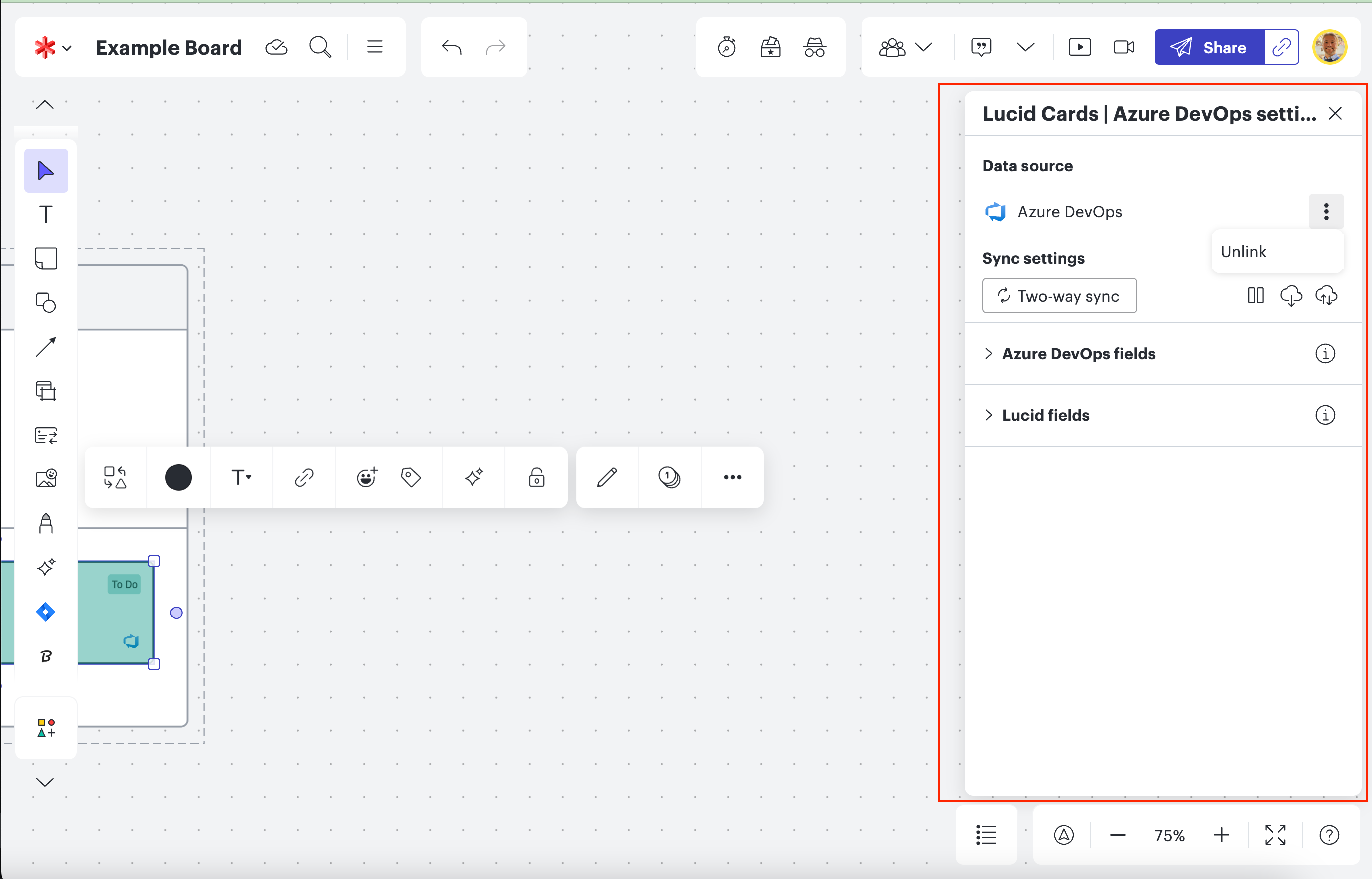The image size is (1372, 879).
Task: Click the 75% zoom level
Action: pyautogui.click(x=1169, y=836)
